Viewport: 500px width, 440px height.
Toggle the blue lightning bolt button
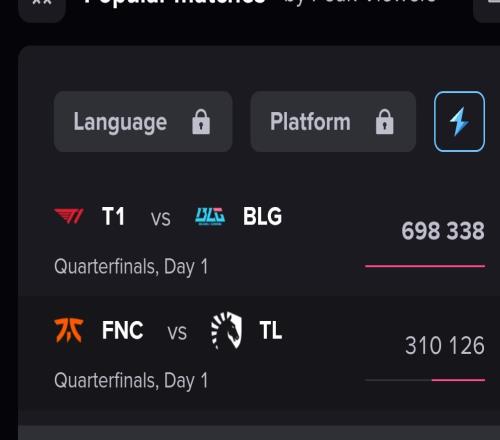tap(459, 122)
